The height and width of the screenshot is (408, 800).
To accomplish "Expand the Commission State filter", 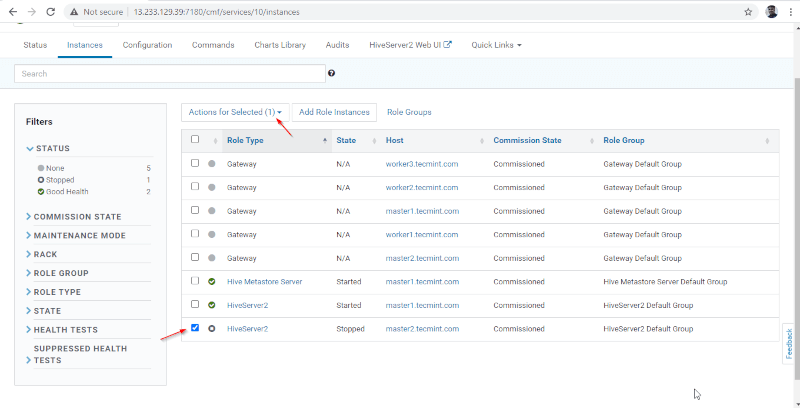I will (77, 217).
